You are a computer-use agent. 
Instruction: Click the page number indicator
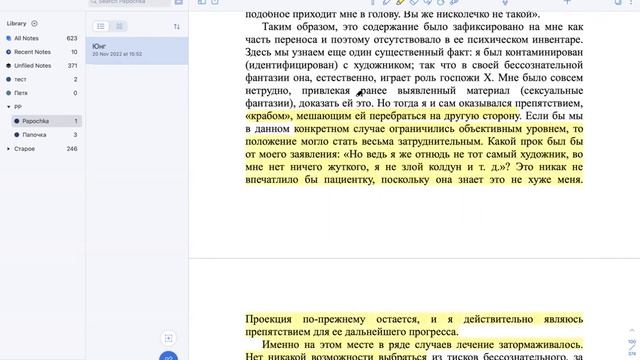click(632, 347)
